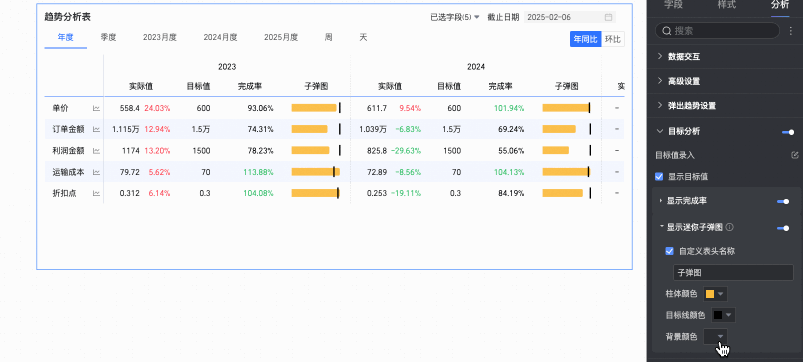
Task: Click 2023 实际值 1.115万 for 订单金额
Action: tap(125, 130)
